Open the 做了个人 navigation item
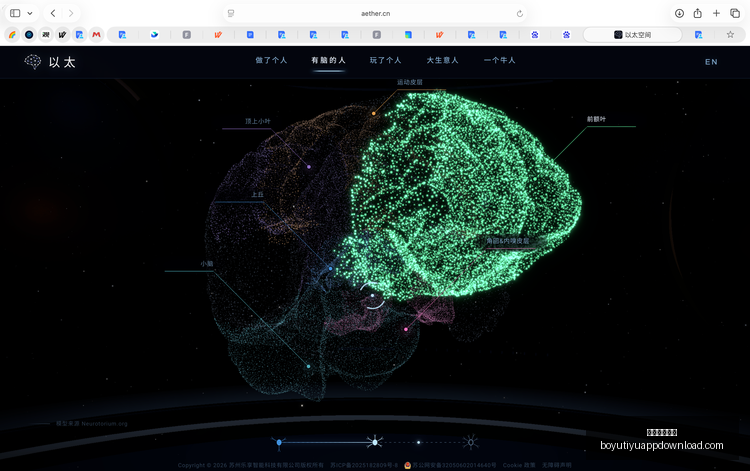 (x=271, y=60)
